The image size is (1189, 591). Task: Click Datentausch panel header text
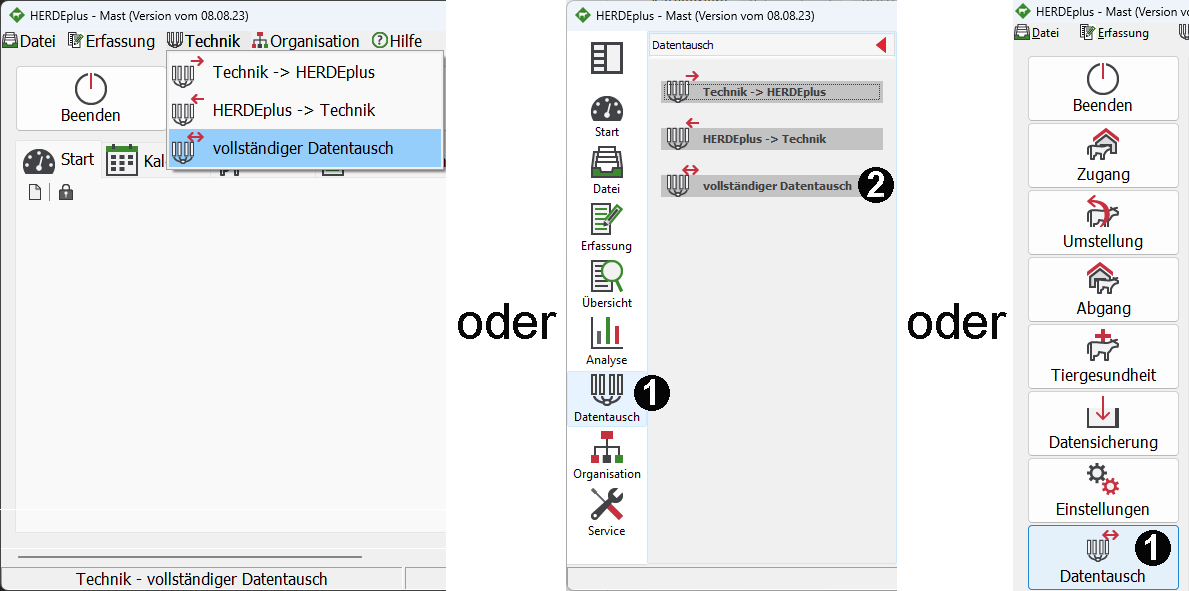point(682,46)
